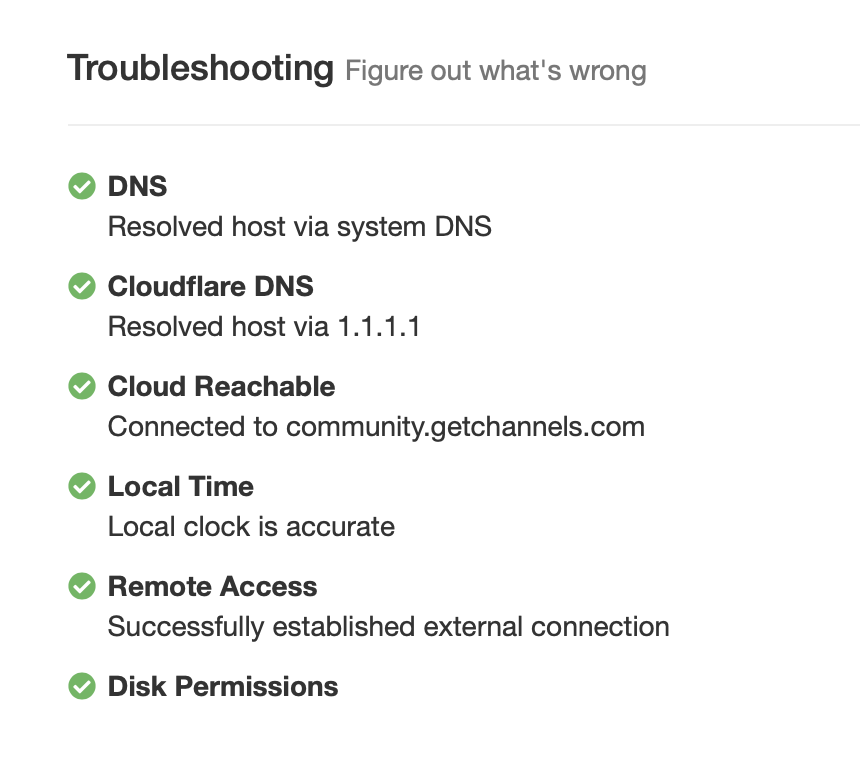860x758 pixels.
Task: Click the Remote Access success check icon
Action: tap(81, 587)
